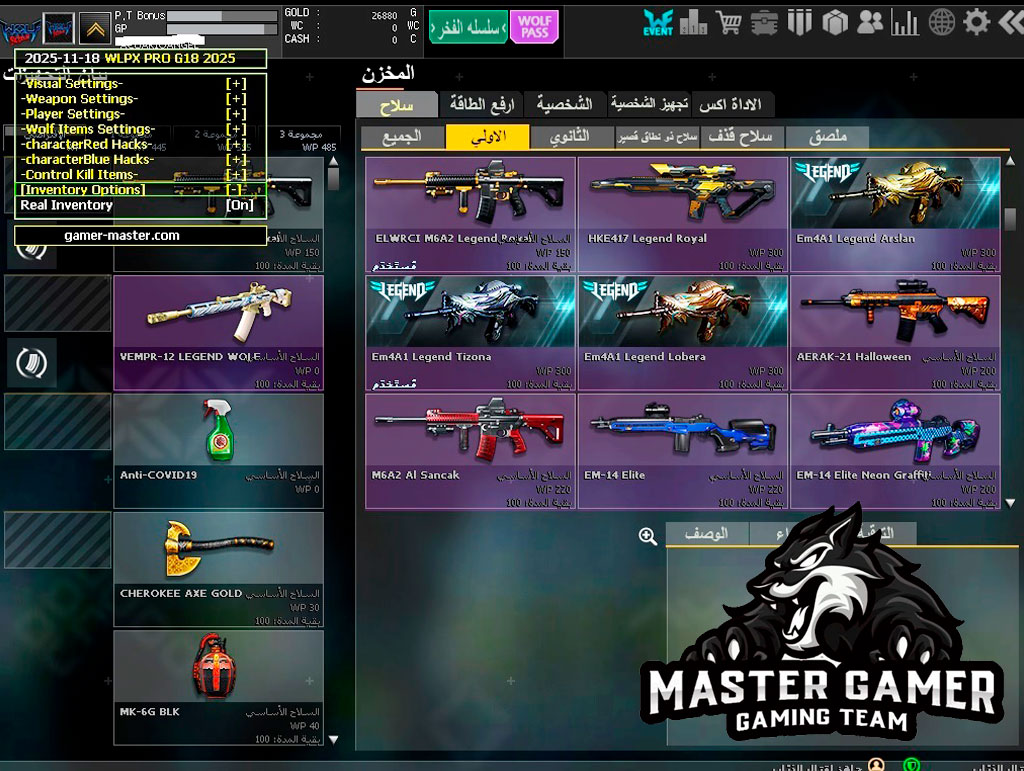The image size is (1024, 771).
Task: Click the WOLF PASS button
Action: click(x=535, y=25)
